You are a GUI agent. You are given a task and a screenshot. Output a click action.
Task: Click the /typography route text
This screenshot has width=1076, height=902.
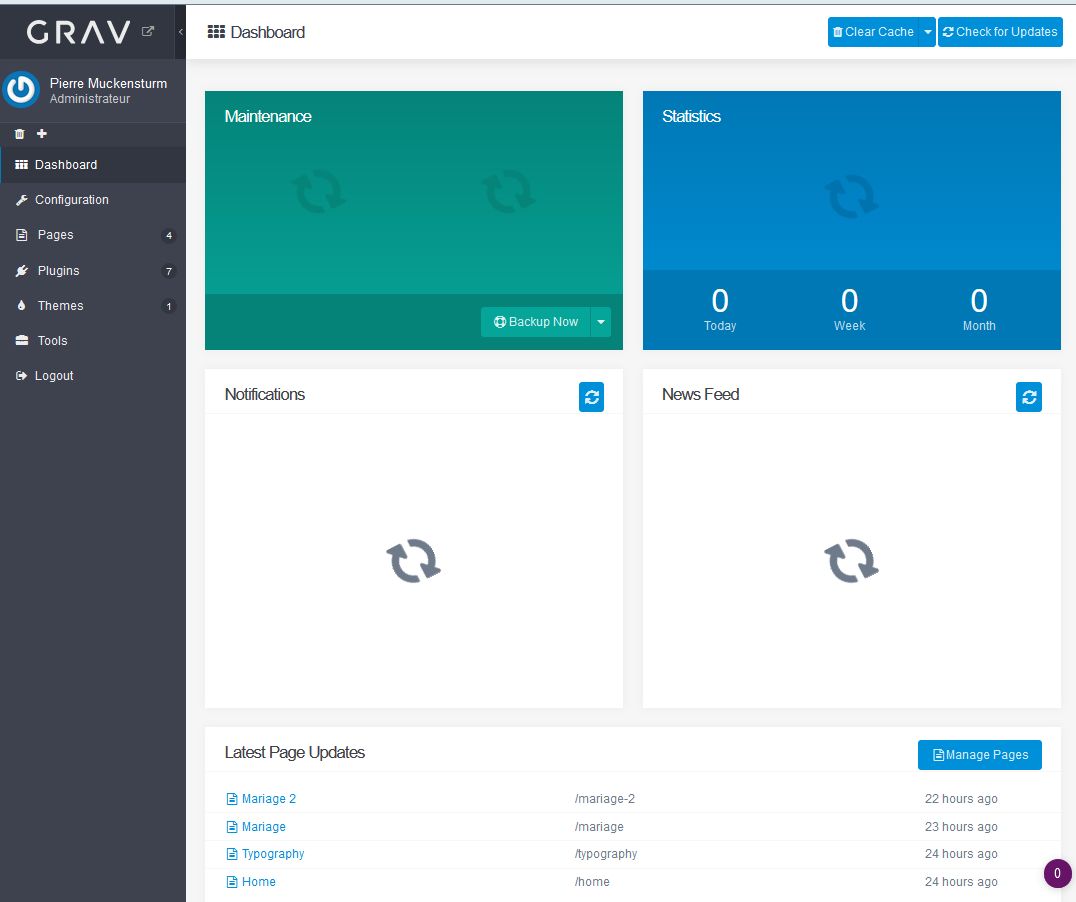point(606,854)
